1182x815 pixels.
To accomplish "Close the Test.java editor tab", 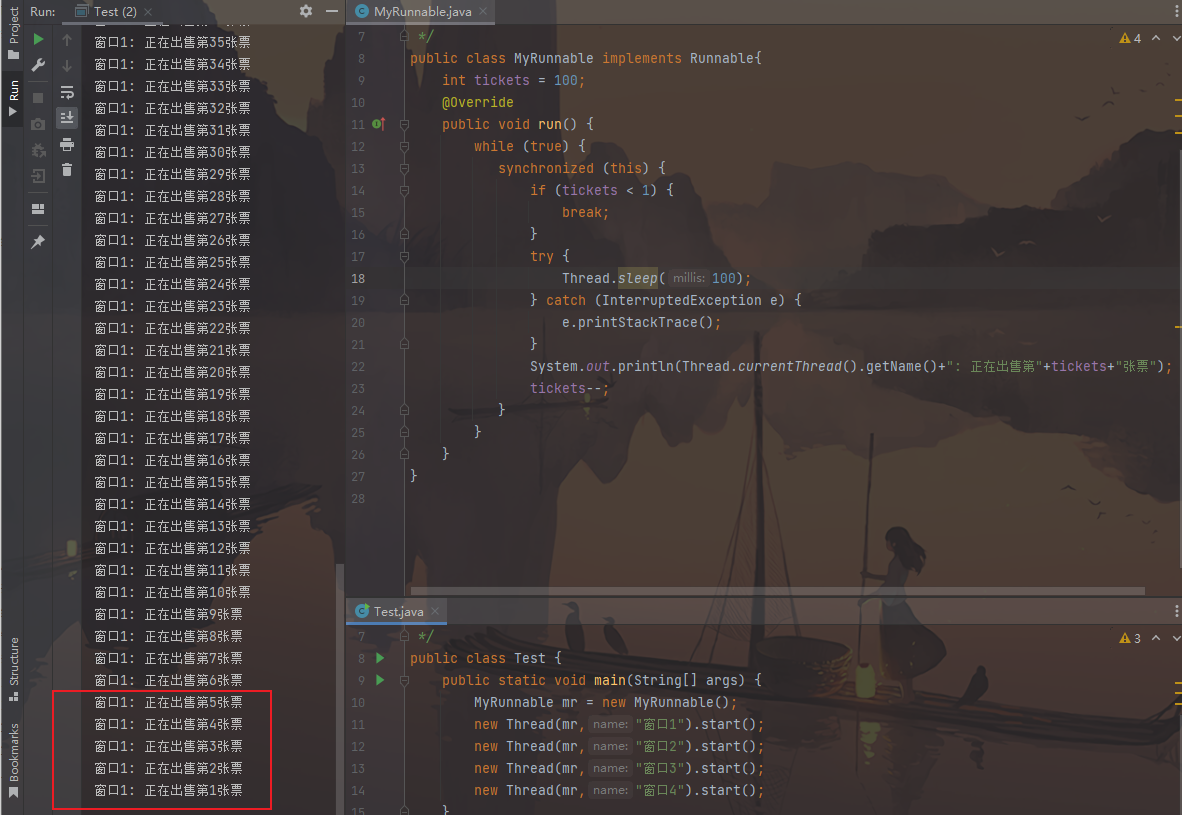I will 436,611.
